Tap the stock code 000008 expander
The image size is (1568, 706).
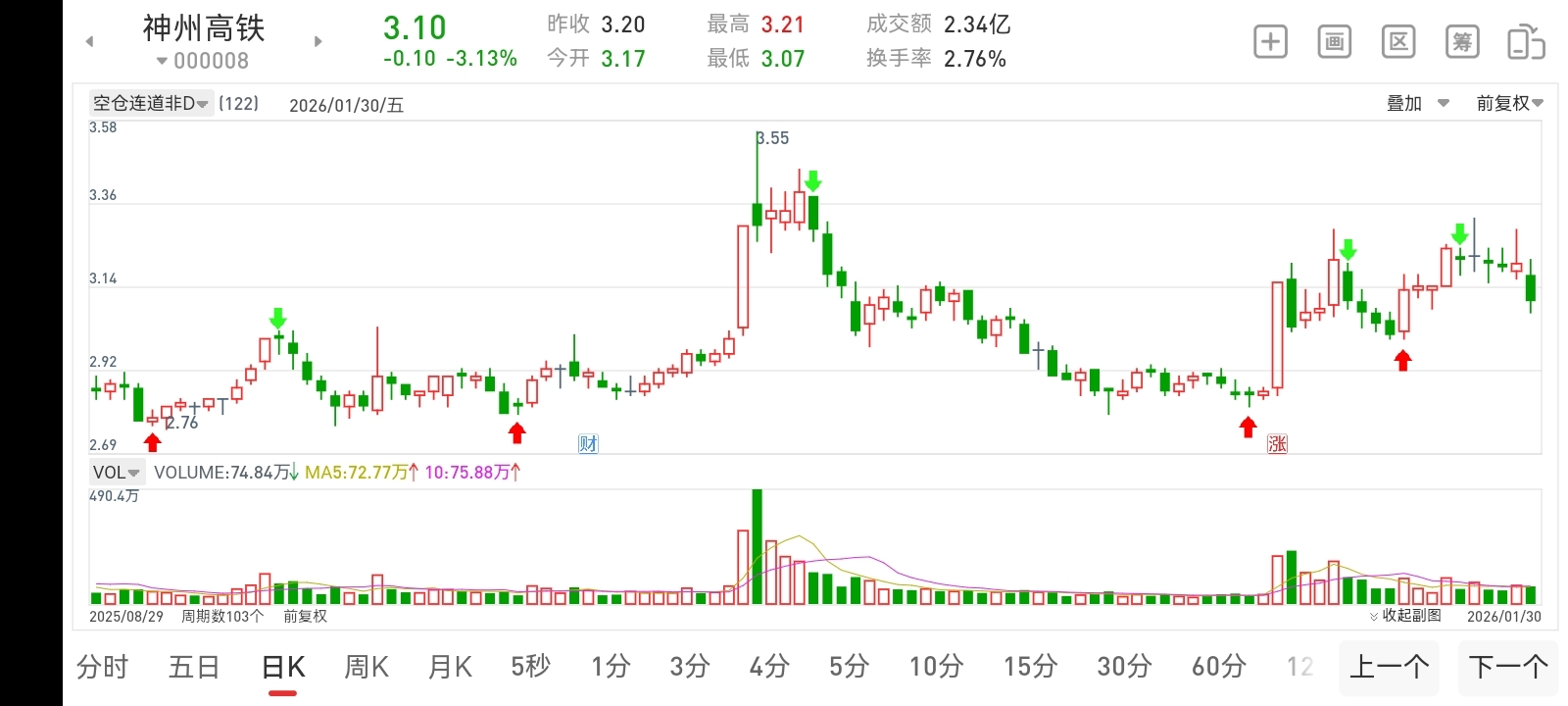[x=203, y=61]
